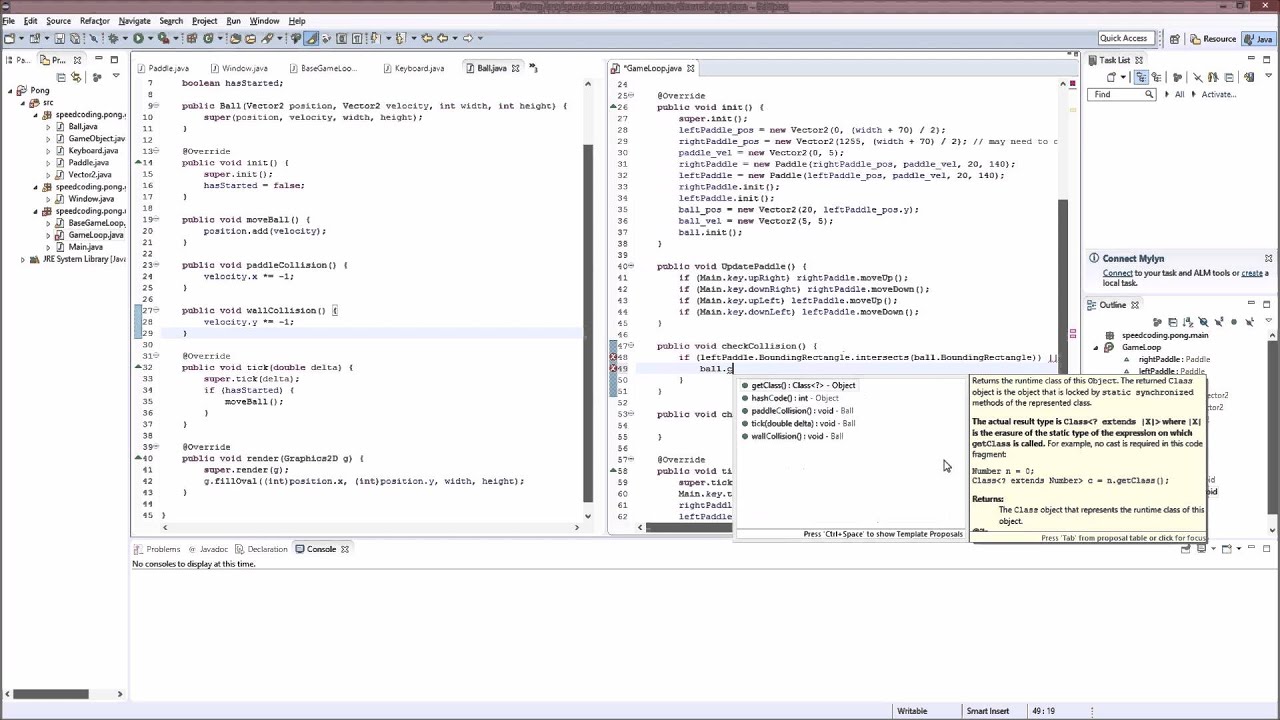This screenshot has height=720, width=1280.
Task: Toggle Hide Completed Tasks icon in Task List
Action: (x=1213, y=77)
